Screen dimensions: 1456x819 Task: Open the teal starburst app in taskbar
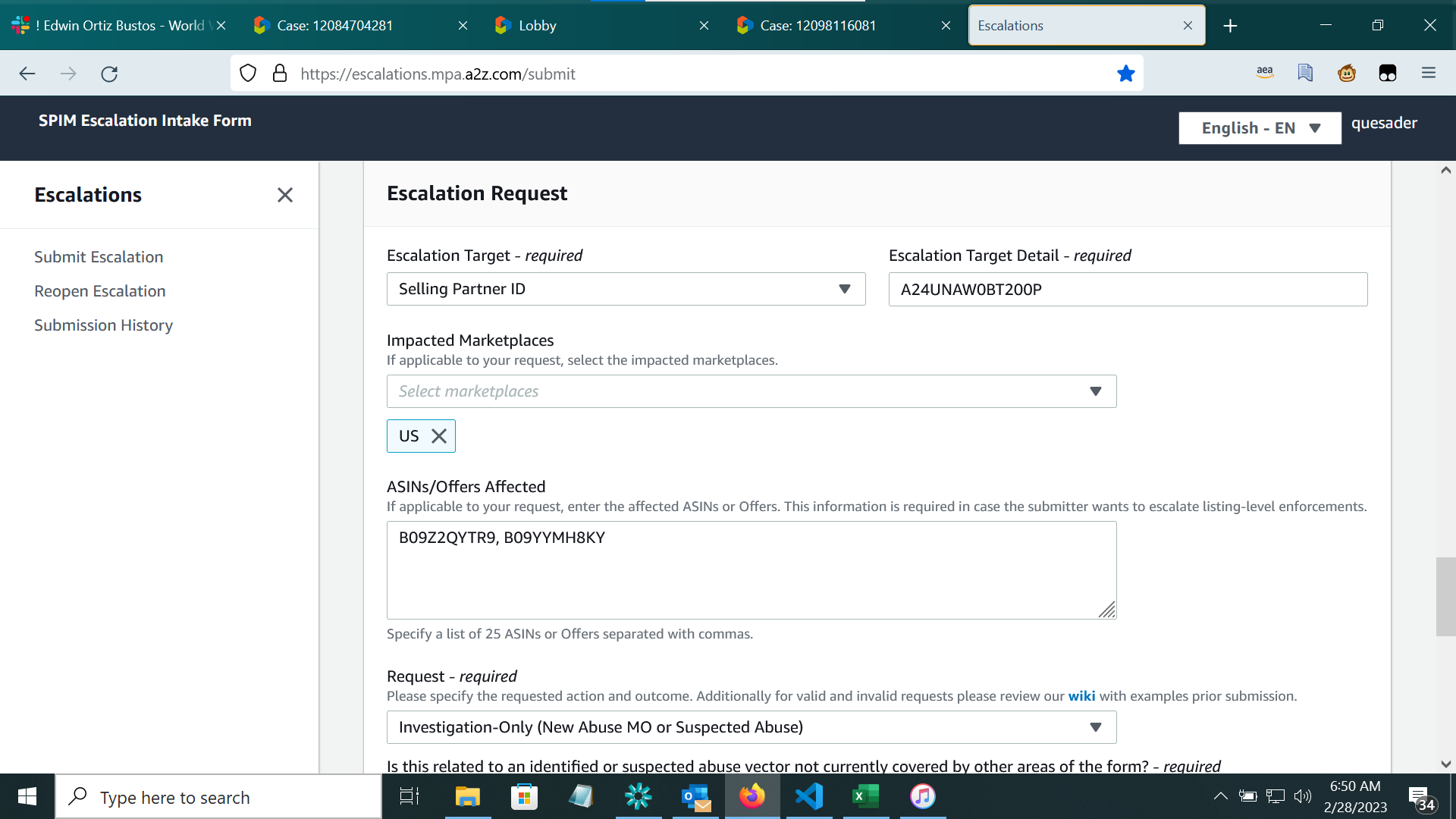pos(638,796)
